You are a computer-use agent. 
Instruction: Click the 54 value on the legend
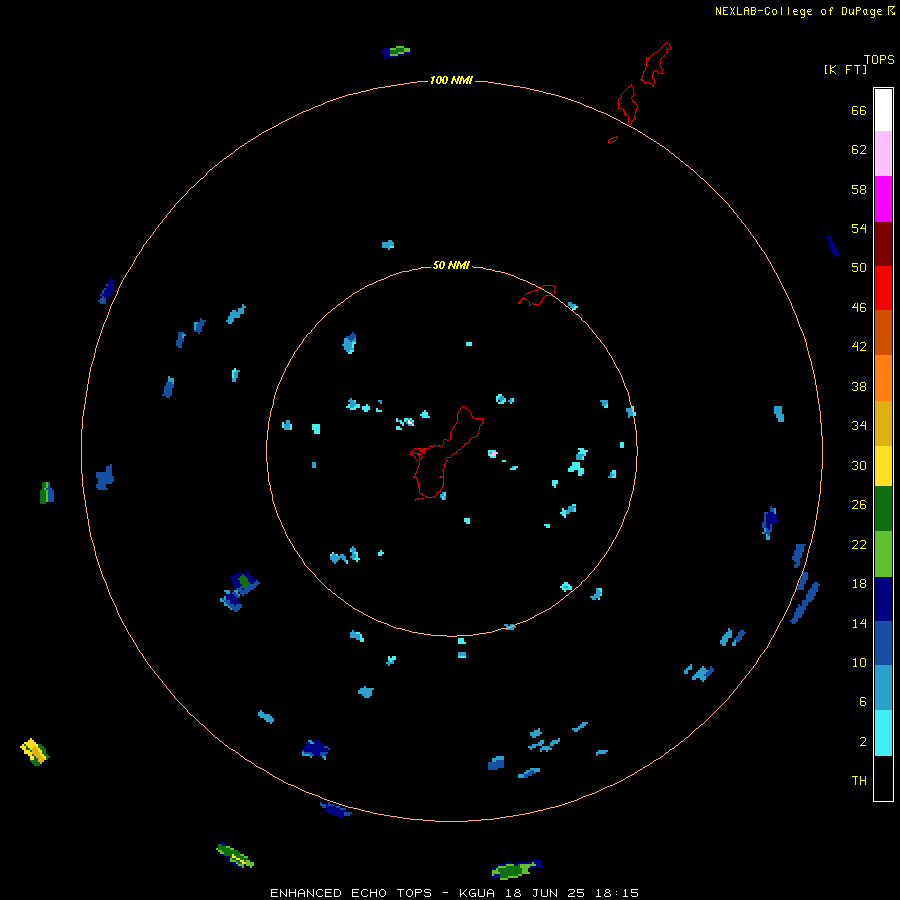pyautogui.click(x=859, y=228)
